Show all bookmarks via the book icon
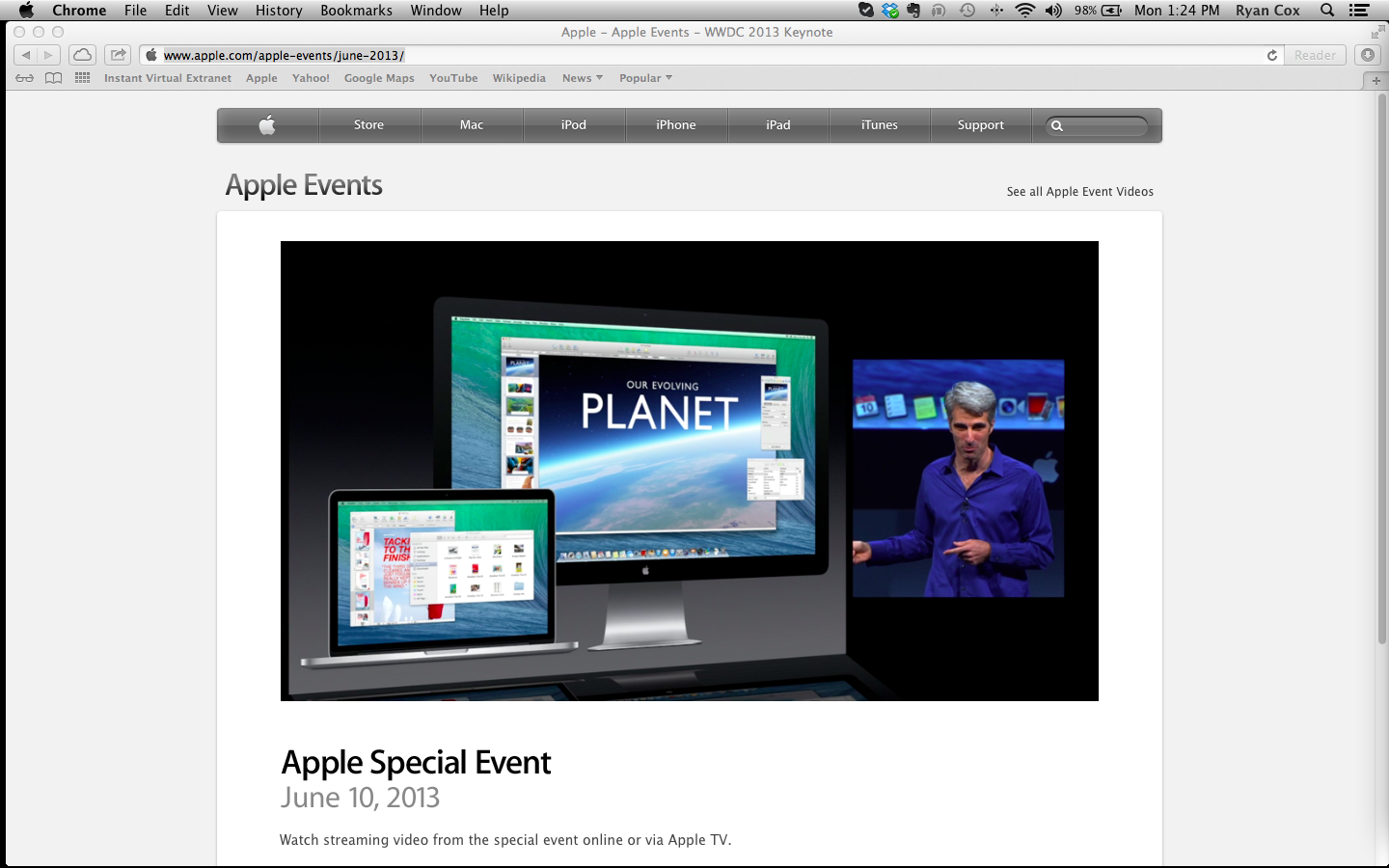Viewport: 1389px width, 868px height. click(54, 78)
